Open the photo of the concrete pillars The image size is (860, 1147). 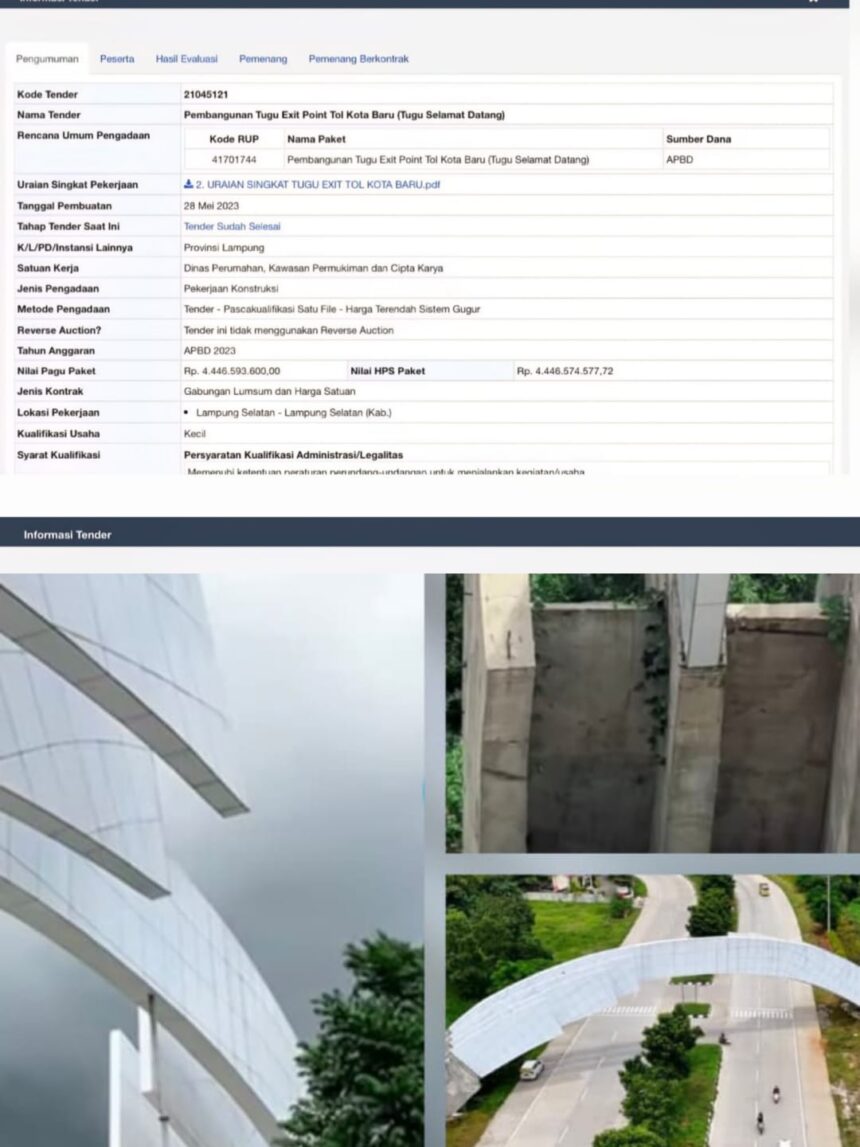coord(652,712)
